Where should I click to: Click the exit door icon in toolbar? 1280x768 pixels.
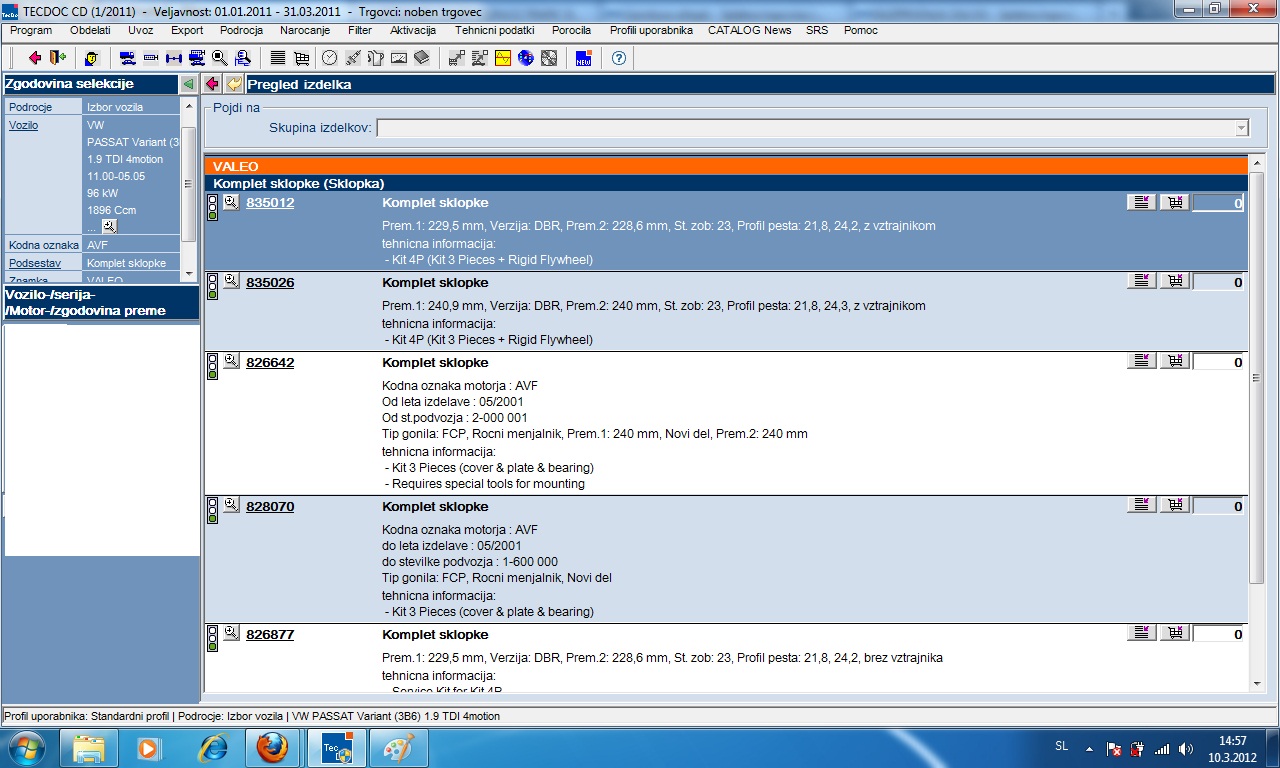(57, 58)
